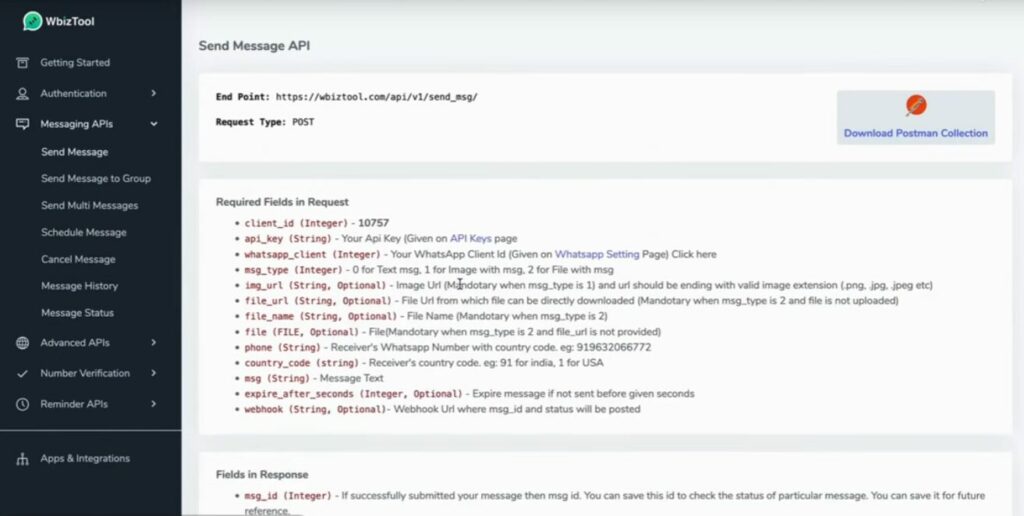Open Schedule Message page
The width and height of the screenshot is (1024, 516).
[x=84, y=233]
